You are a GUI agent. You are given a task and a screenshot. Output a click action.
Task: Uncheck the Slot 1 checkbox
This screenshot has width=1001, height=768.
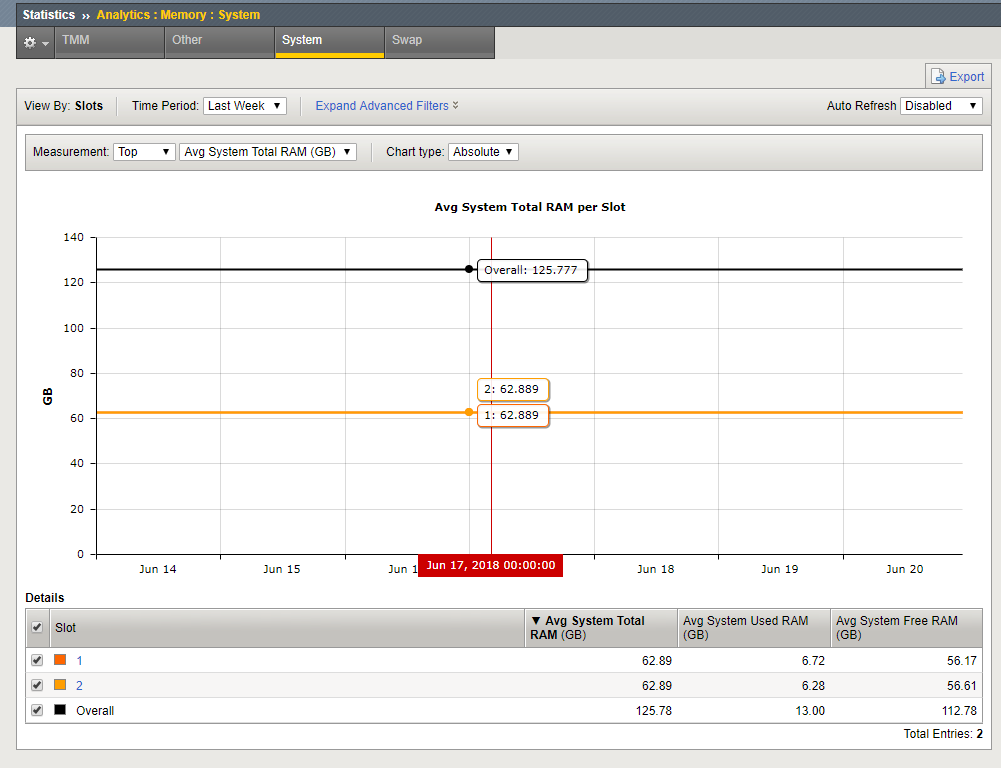point(38,660)
